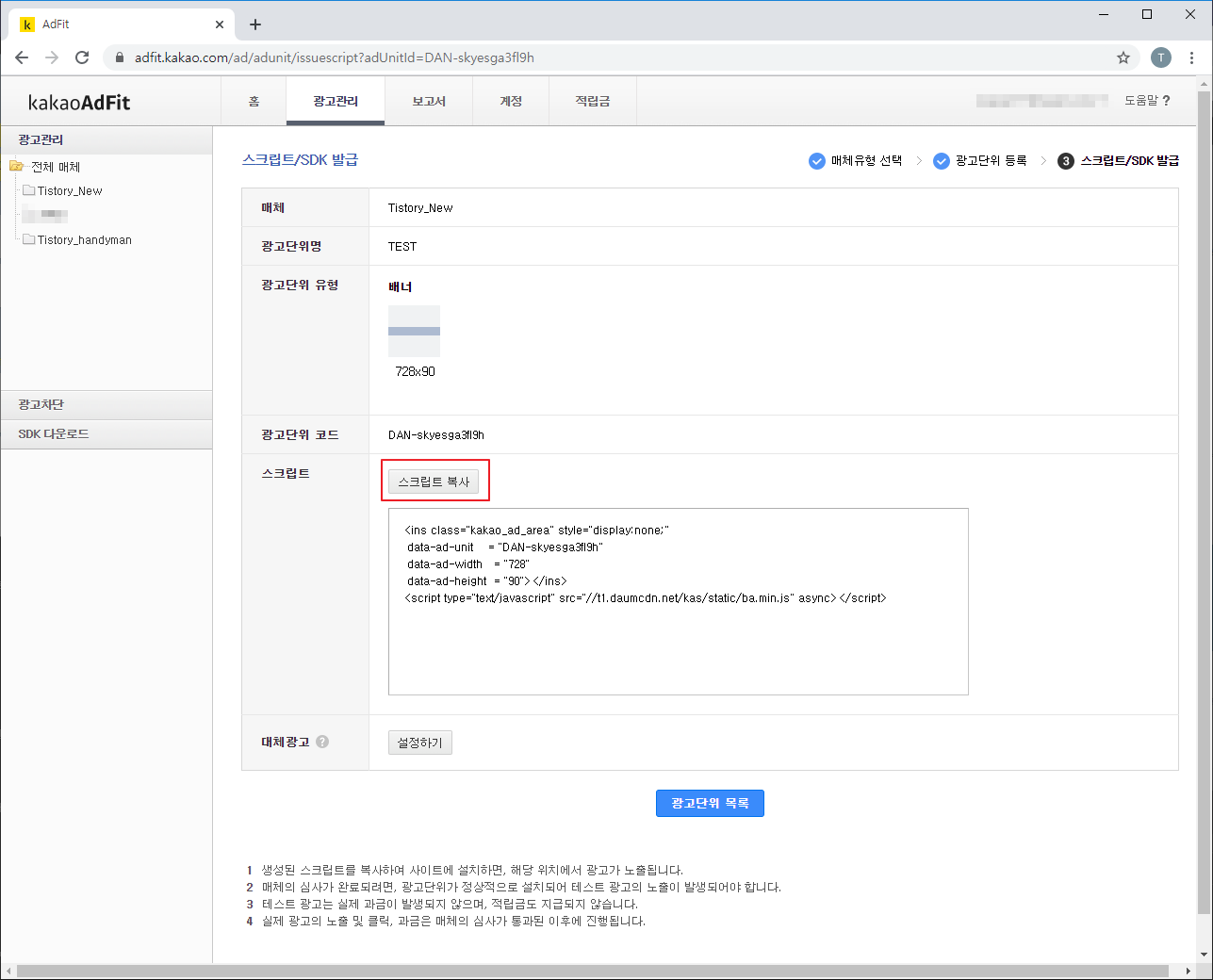Click the padlock site info icon
This screenshot has width=1213, height=980.
pyautogui.click(x=120, y=57)
